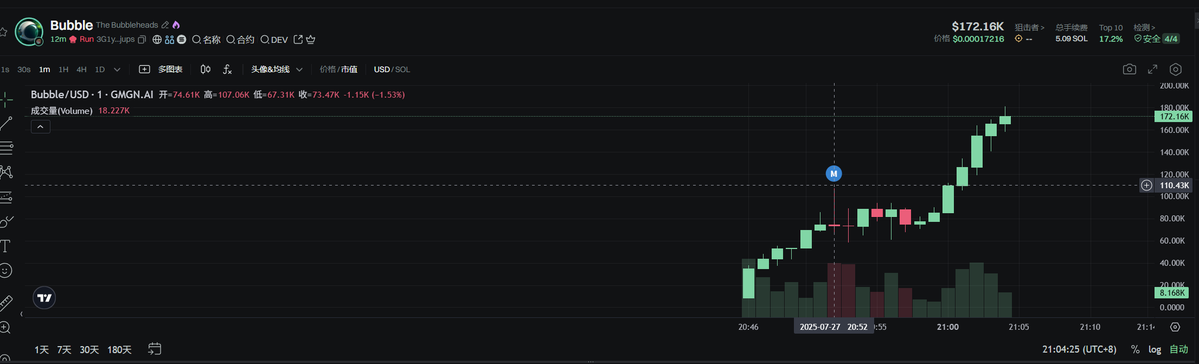
Task: Toggle display to 价格 (price) mode
Action: [x=327, y=70]
